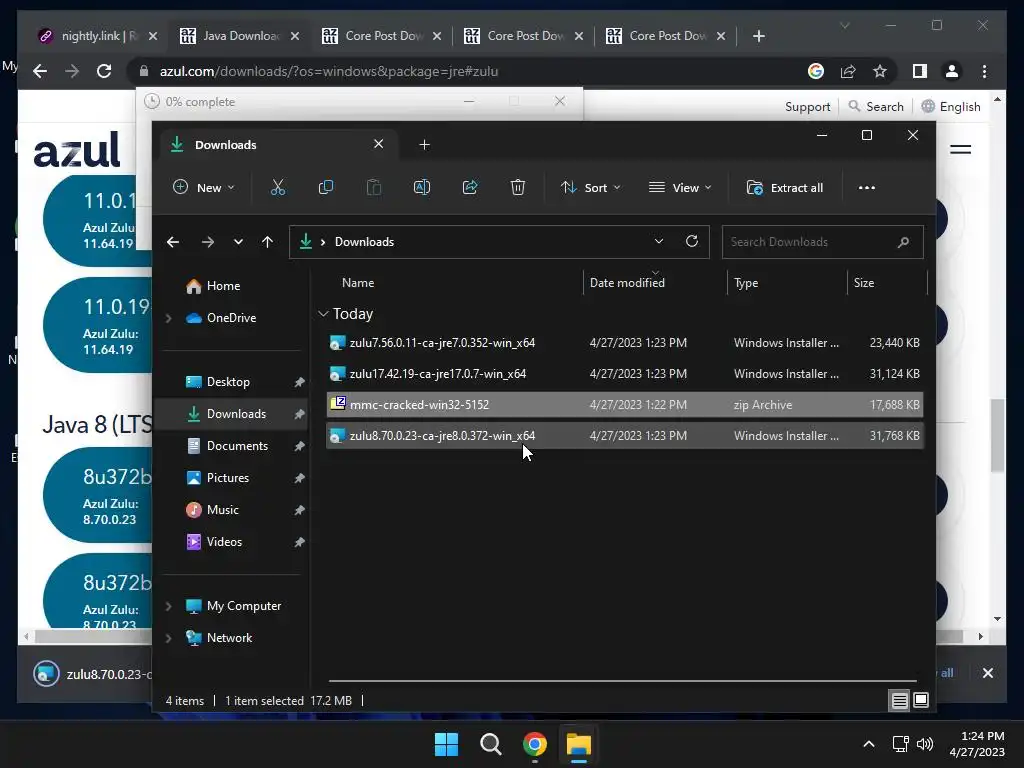Open taskbar Search
The height and width of the screenshot is (768, 1024).
click(x=490, y=744)
